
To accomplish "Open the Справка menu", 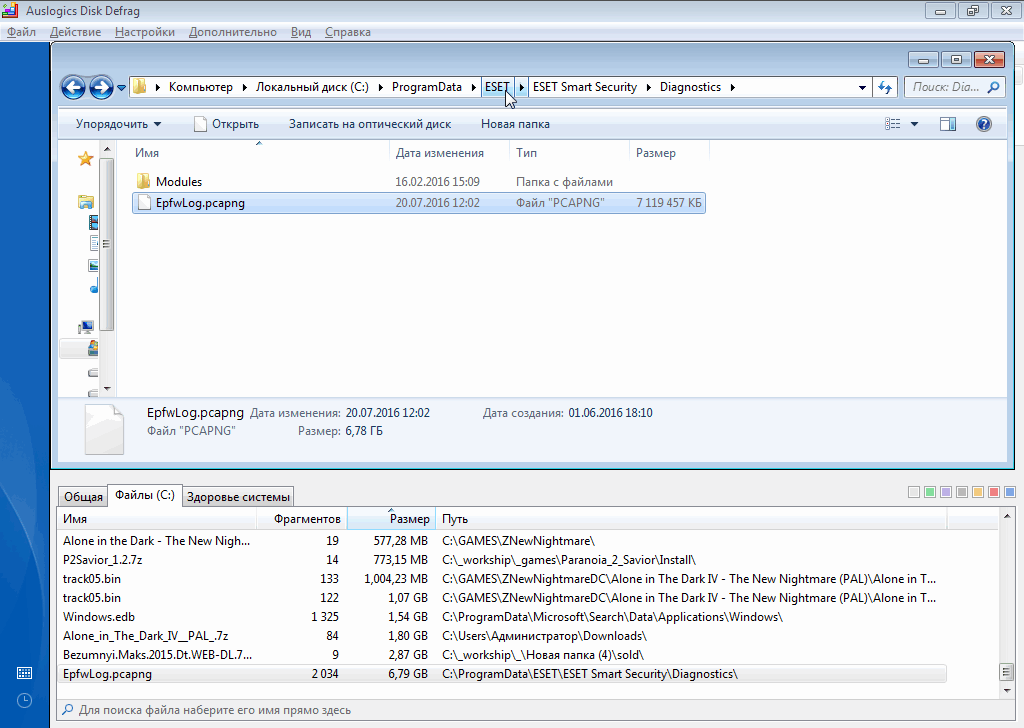I will point(348,32).
